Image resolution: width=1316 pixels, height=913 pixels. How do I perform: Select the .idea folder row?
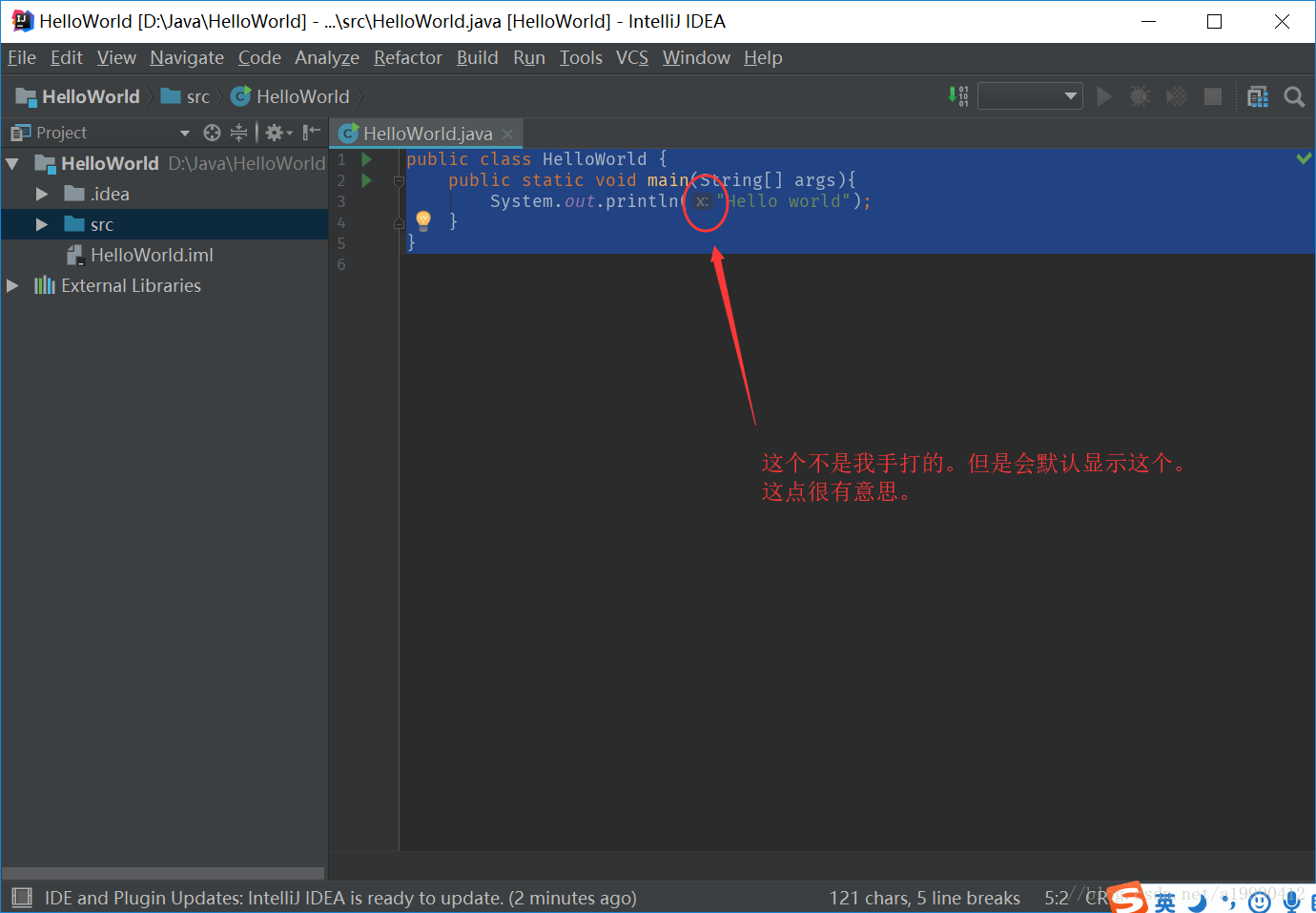tap(164, 194)
